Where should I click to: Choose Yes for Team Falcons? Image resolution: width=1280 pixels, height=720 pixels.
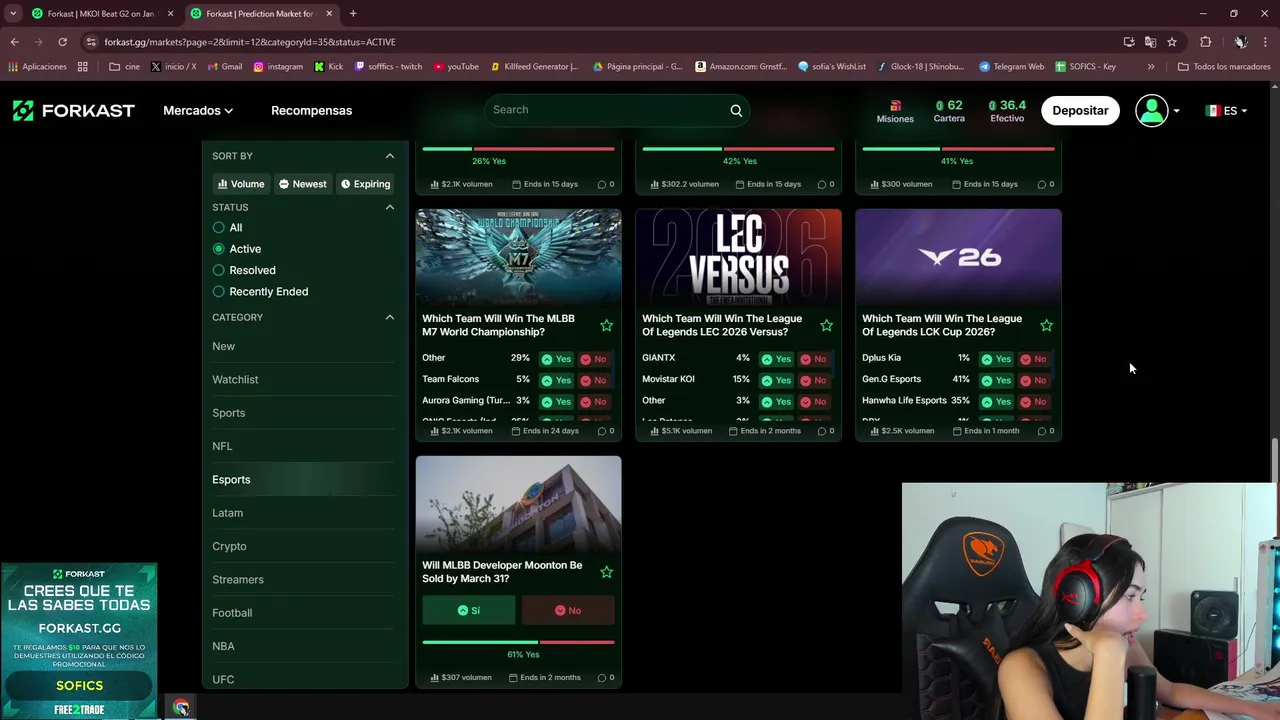pyautogui.click(x=555, y=380)
